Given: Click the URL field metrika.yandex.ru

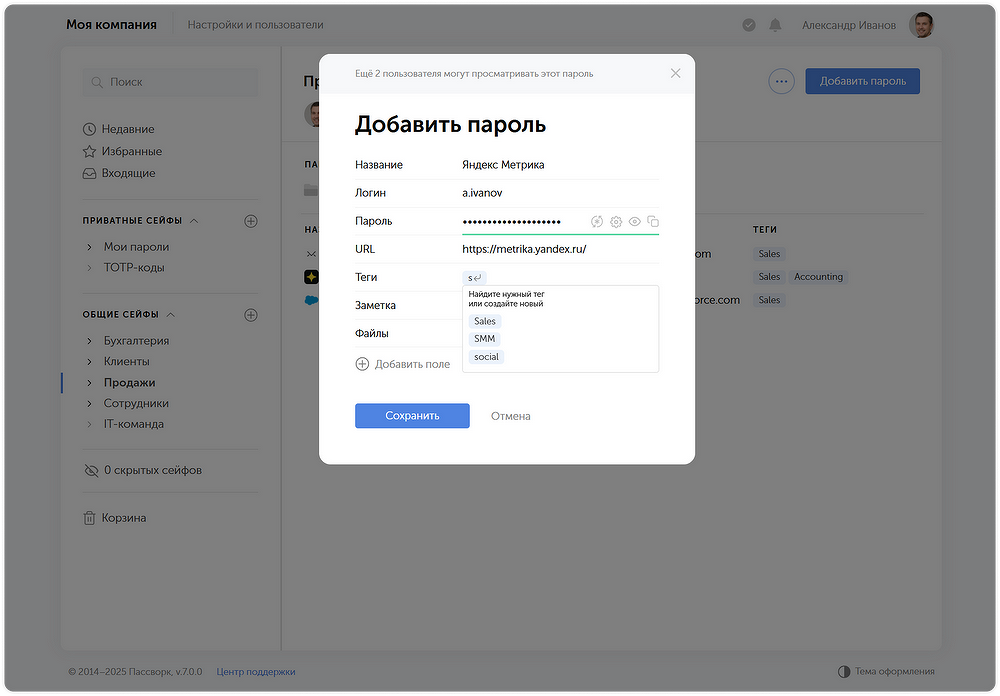Looking at the screenshot, I should [560, 249].
